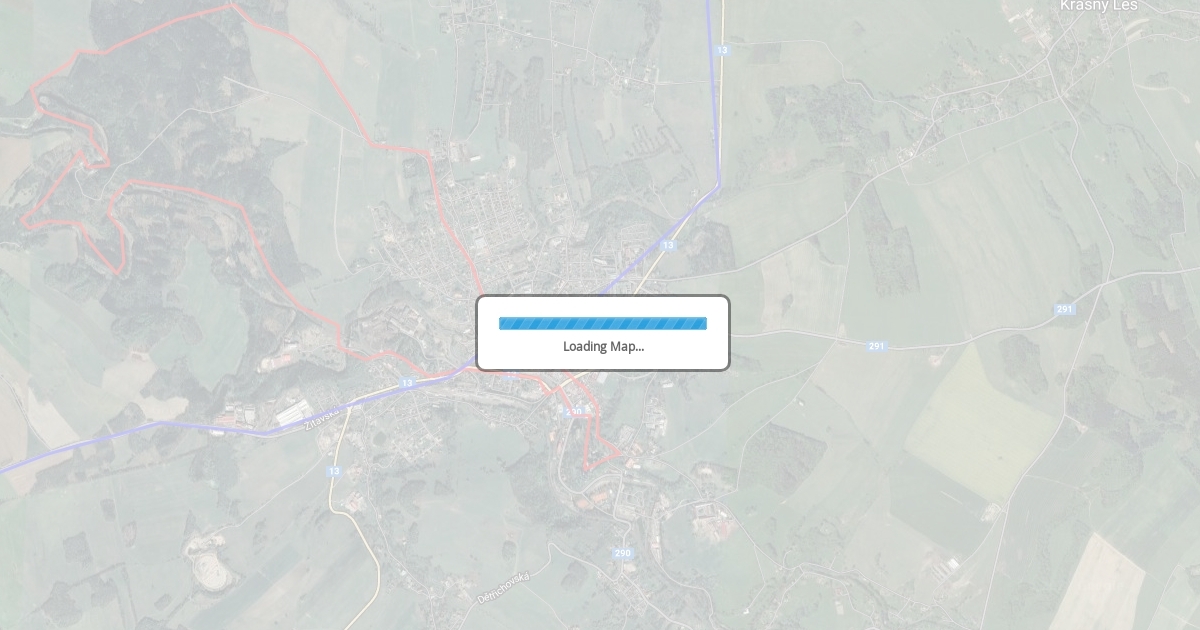
Task: Click the Žitavská street name label
Action: [322, 418]
